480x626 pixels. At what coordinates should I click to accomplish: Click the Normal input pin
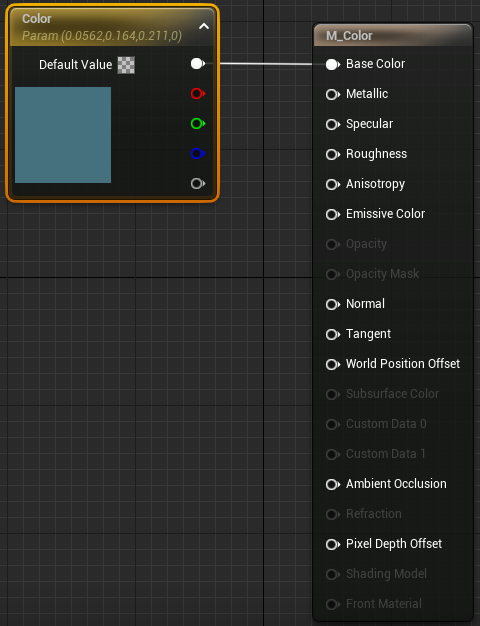pyautogui.click(x=333, y=304)
